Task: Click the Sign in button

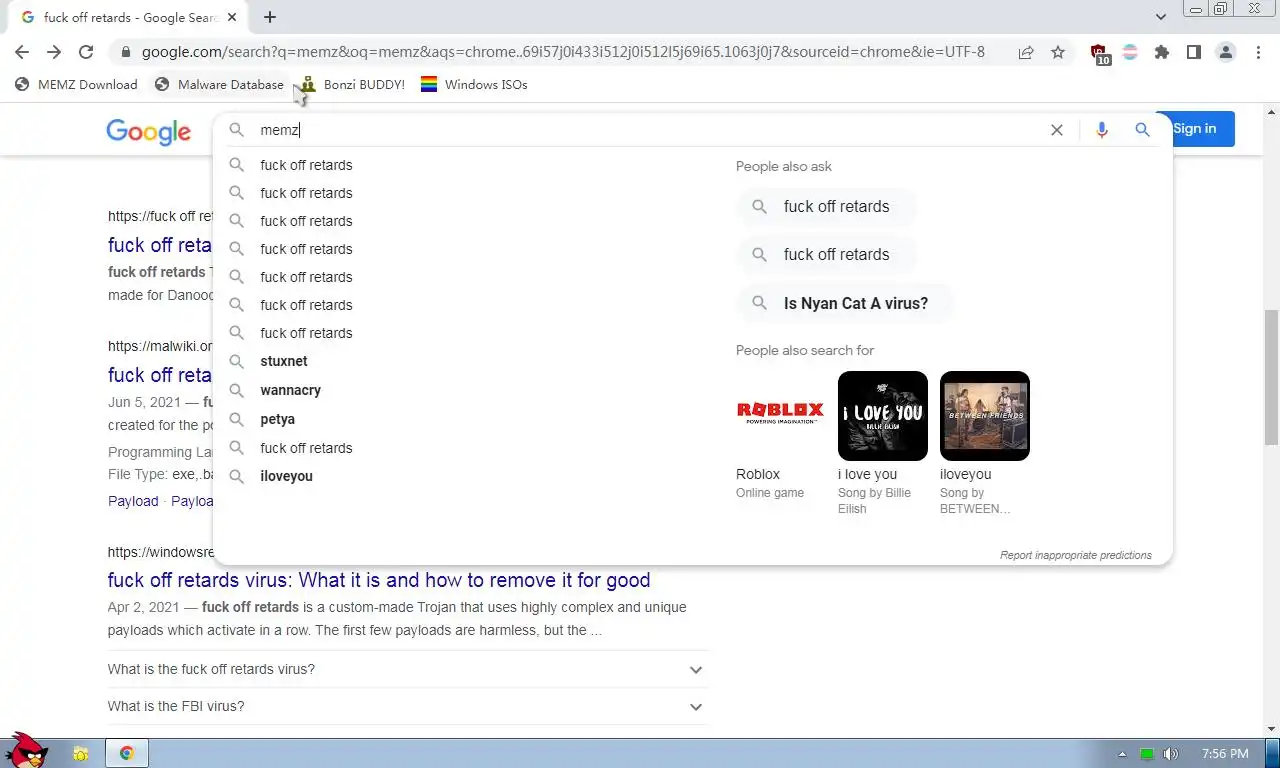Action: point(1195,129)
